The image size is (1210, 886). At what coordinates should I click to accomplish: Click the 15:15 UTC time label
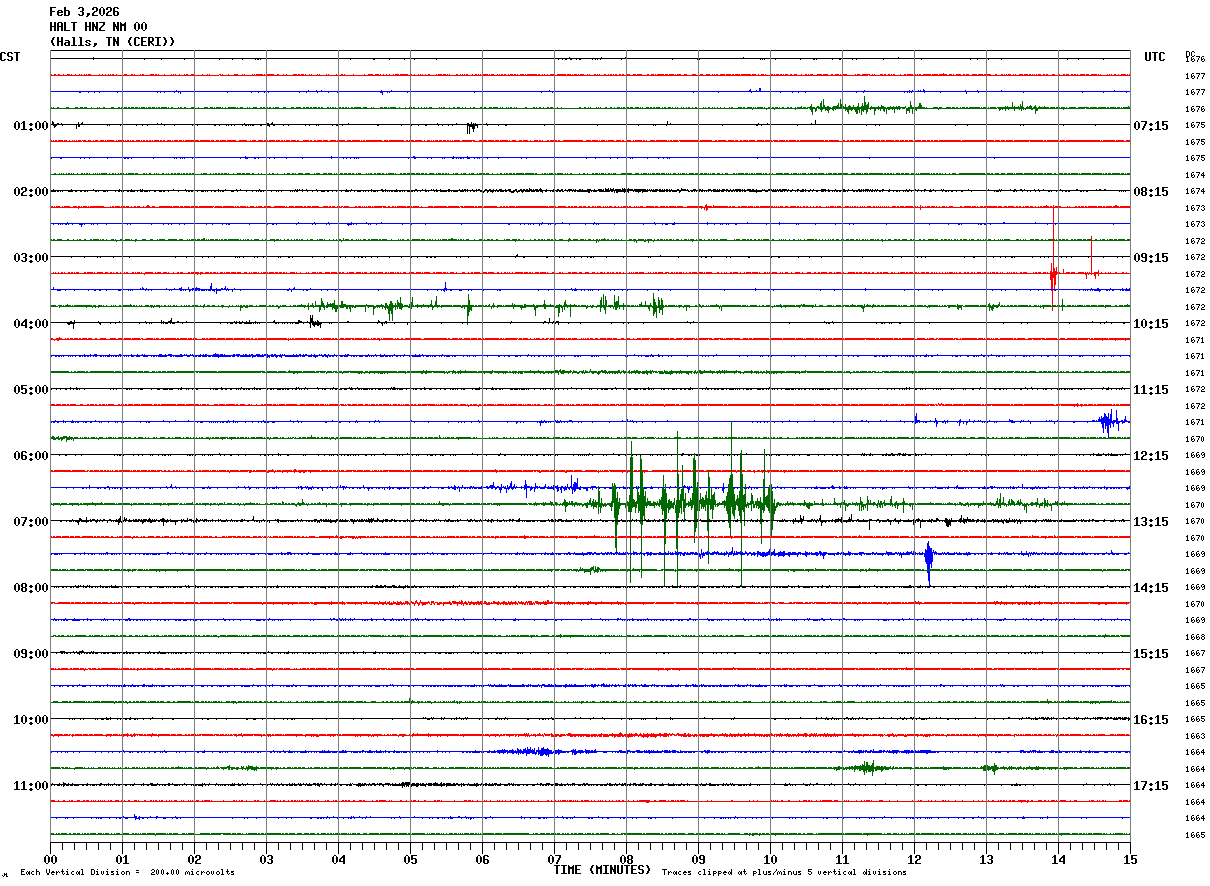(x=1150, y=654)
